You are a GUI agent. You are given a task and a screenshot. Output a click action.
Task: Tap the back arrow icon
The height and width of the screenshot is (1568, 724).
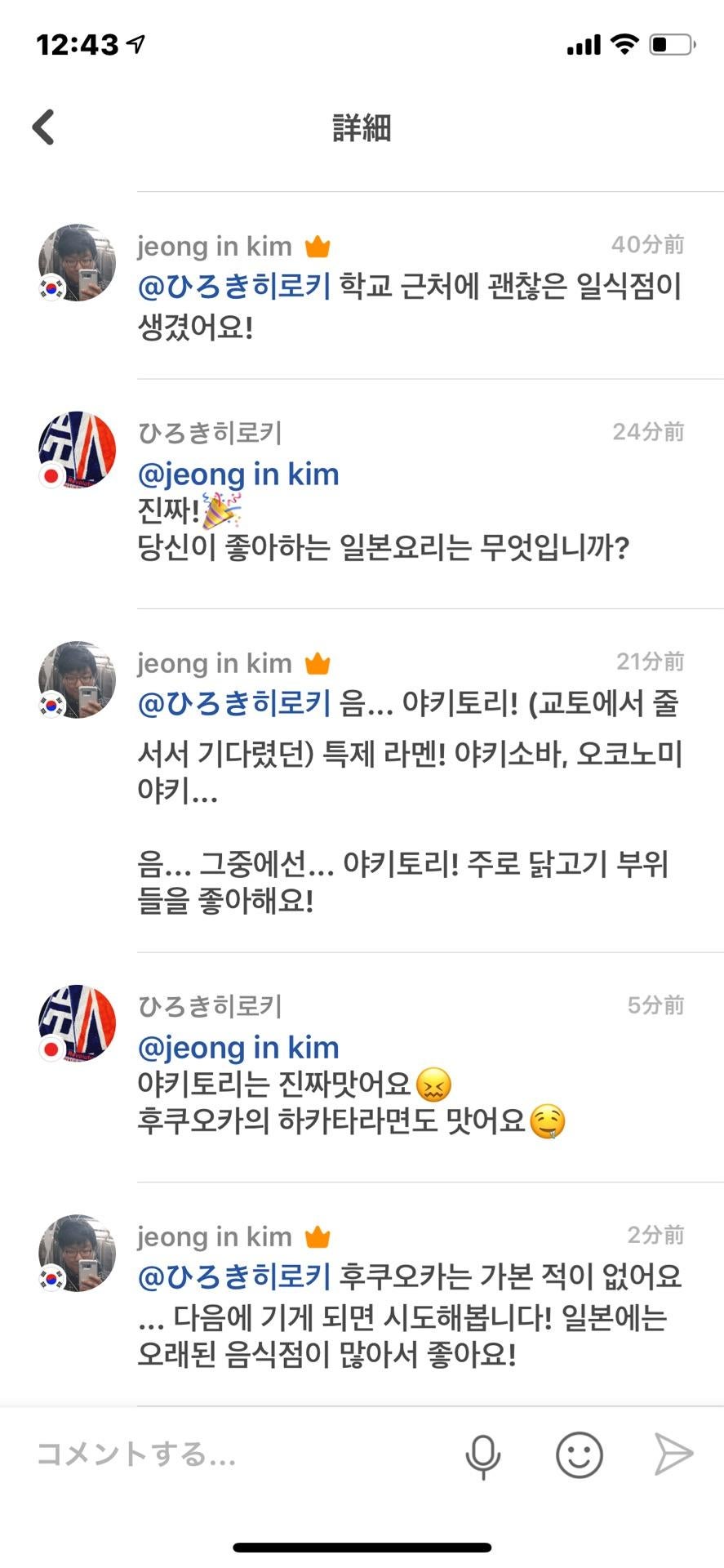pos(43,127)
